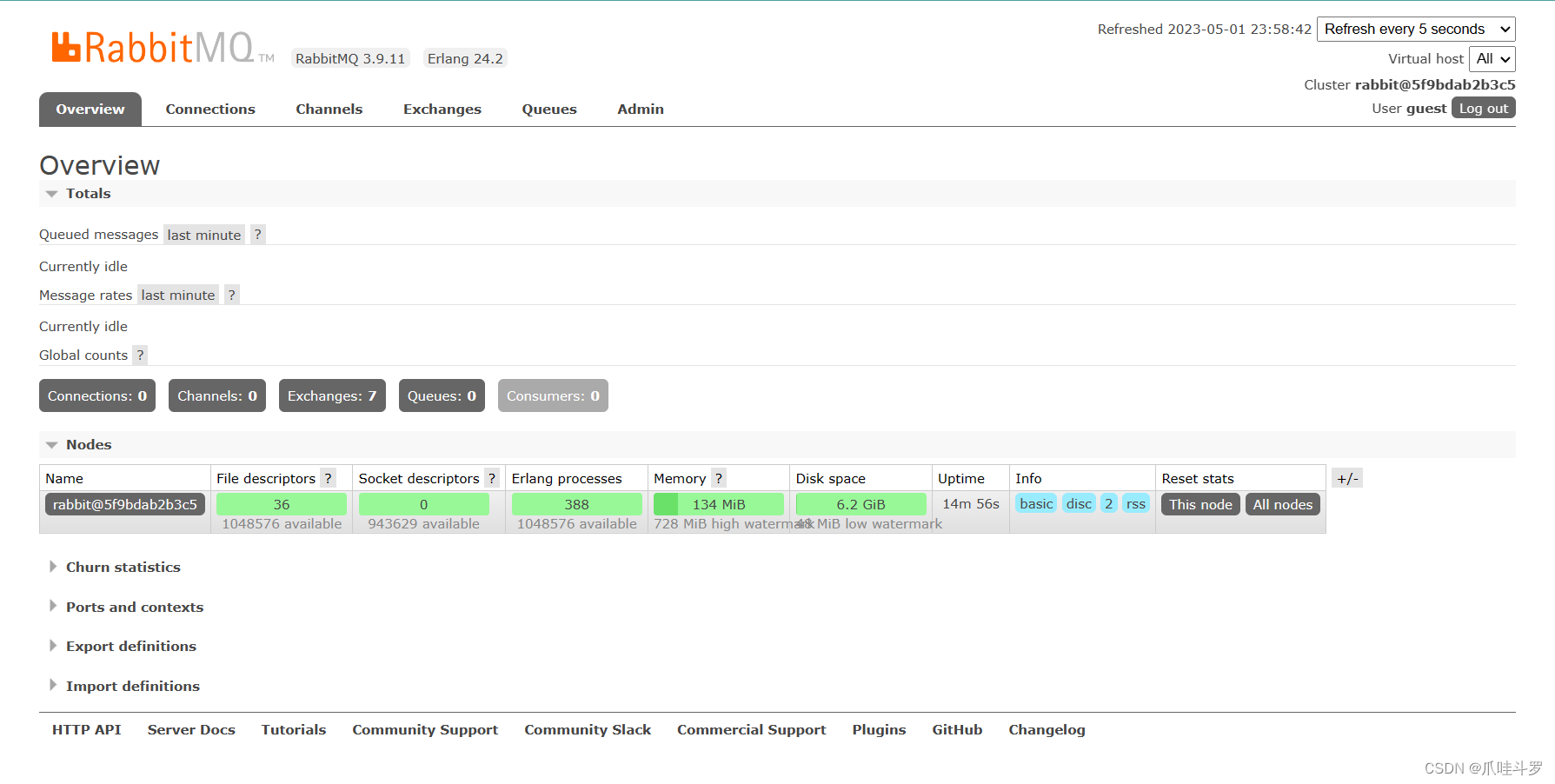
Task: Click the cluster name rabbit@5f9bdab2b3c5
Action: (1435, 84)
